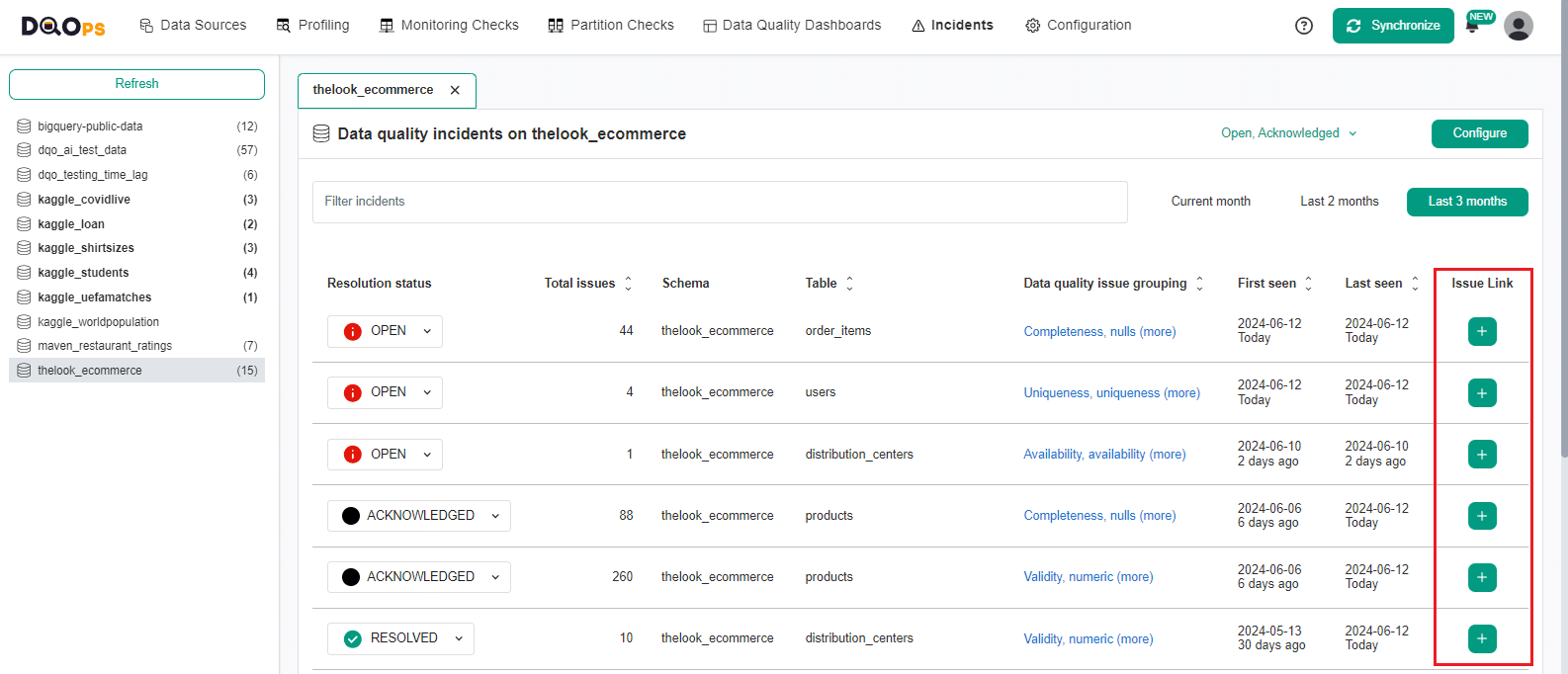
Task: Filter to Current month
Action: coord(1211,202)
